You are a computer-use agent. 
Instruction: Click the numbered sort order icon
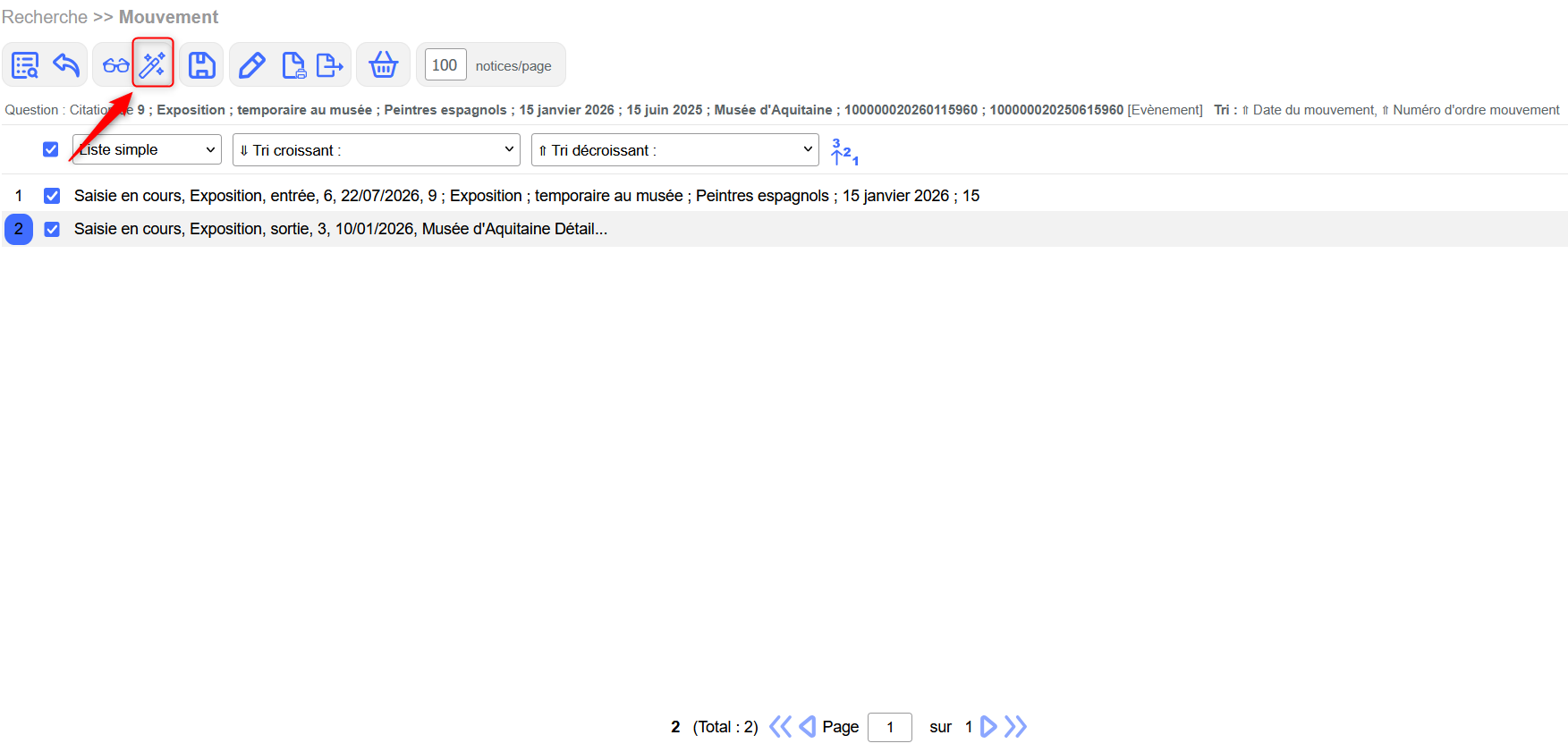click(844, 152)
